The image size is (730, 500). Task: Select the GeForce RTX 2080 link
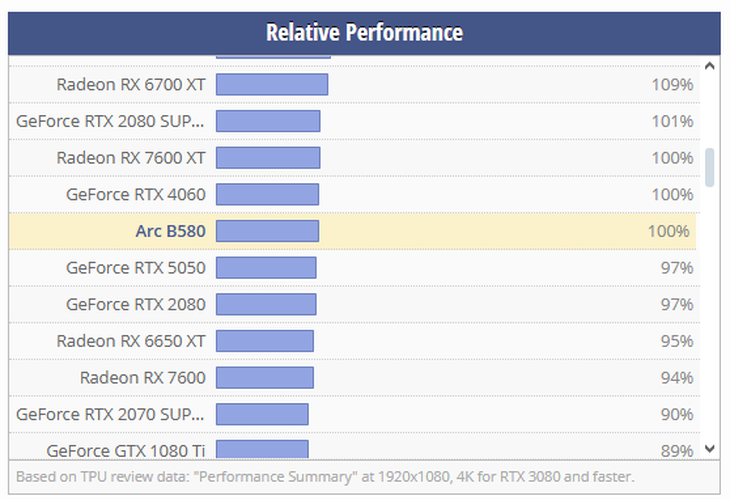point(135,304)
